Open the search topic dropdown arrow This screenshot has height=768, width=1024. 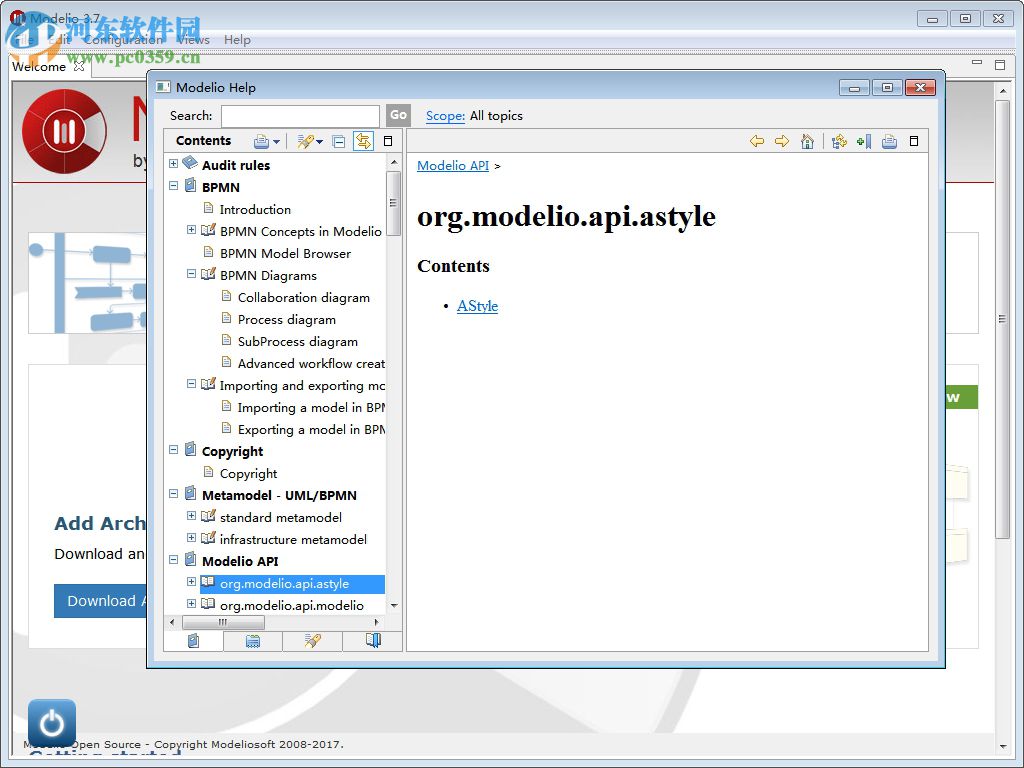(x=320, y=142)
